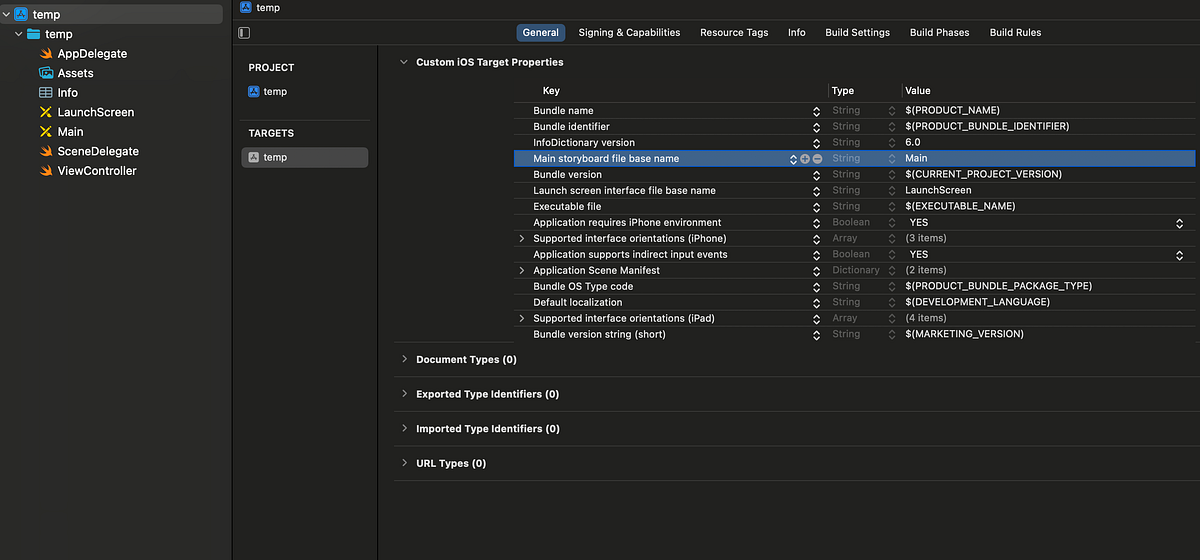Image resolution: width=1200 pixels, height=560 pixels.
Task: Toggle YES value for indirect input events
Action: (x=1179, y=255)
